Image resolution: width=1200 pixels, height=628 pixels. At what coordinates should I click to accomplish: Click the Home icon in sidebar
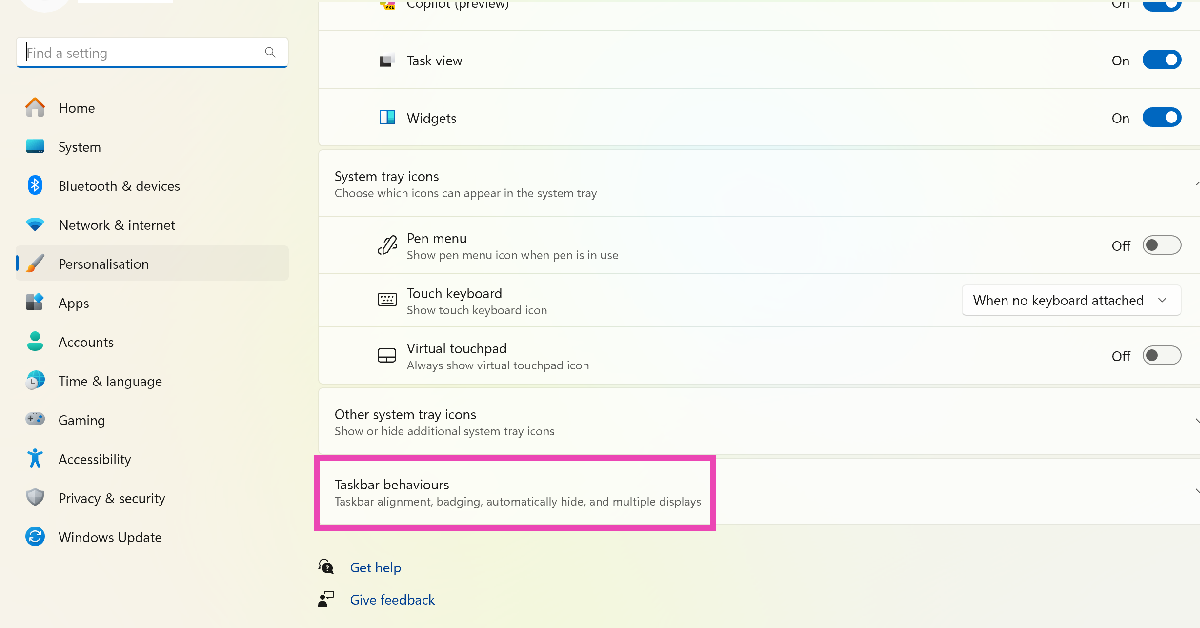point(35,108)
